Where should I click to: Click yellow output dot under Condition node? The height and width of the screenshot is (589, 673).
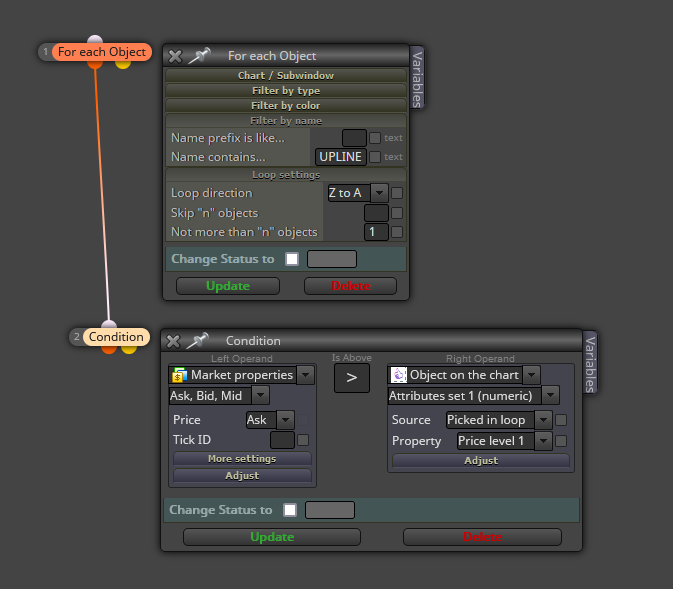pos(129,349)
